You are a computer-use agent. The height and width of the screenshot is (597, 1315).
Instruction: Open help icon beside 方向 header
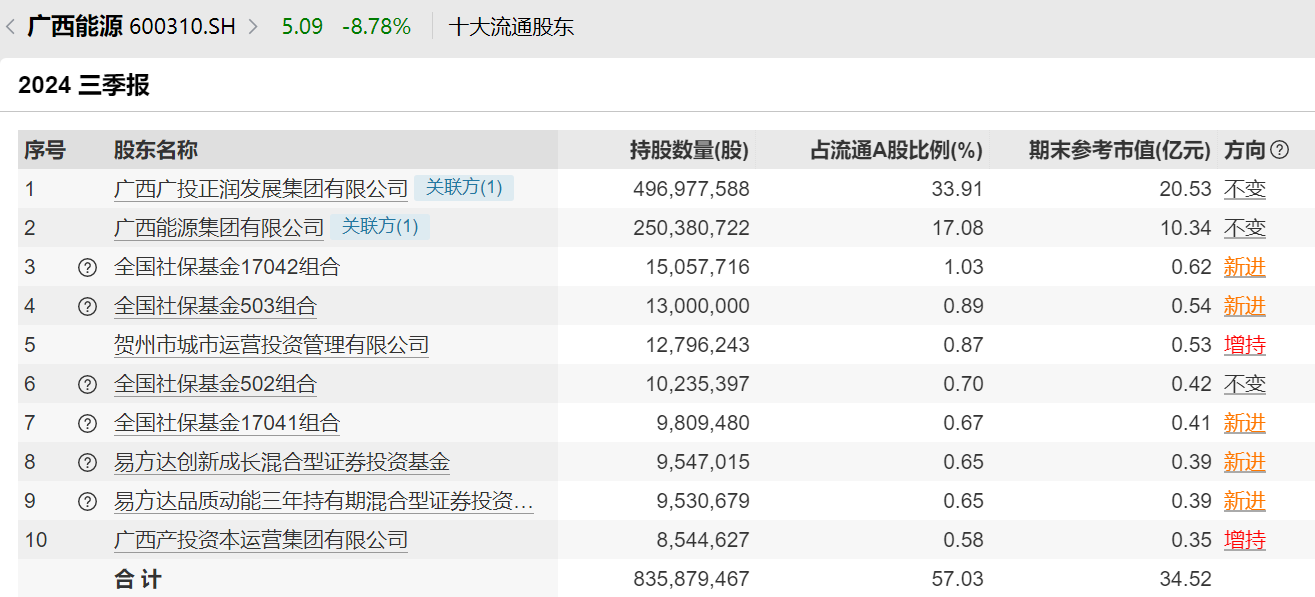coord(1279,150)
